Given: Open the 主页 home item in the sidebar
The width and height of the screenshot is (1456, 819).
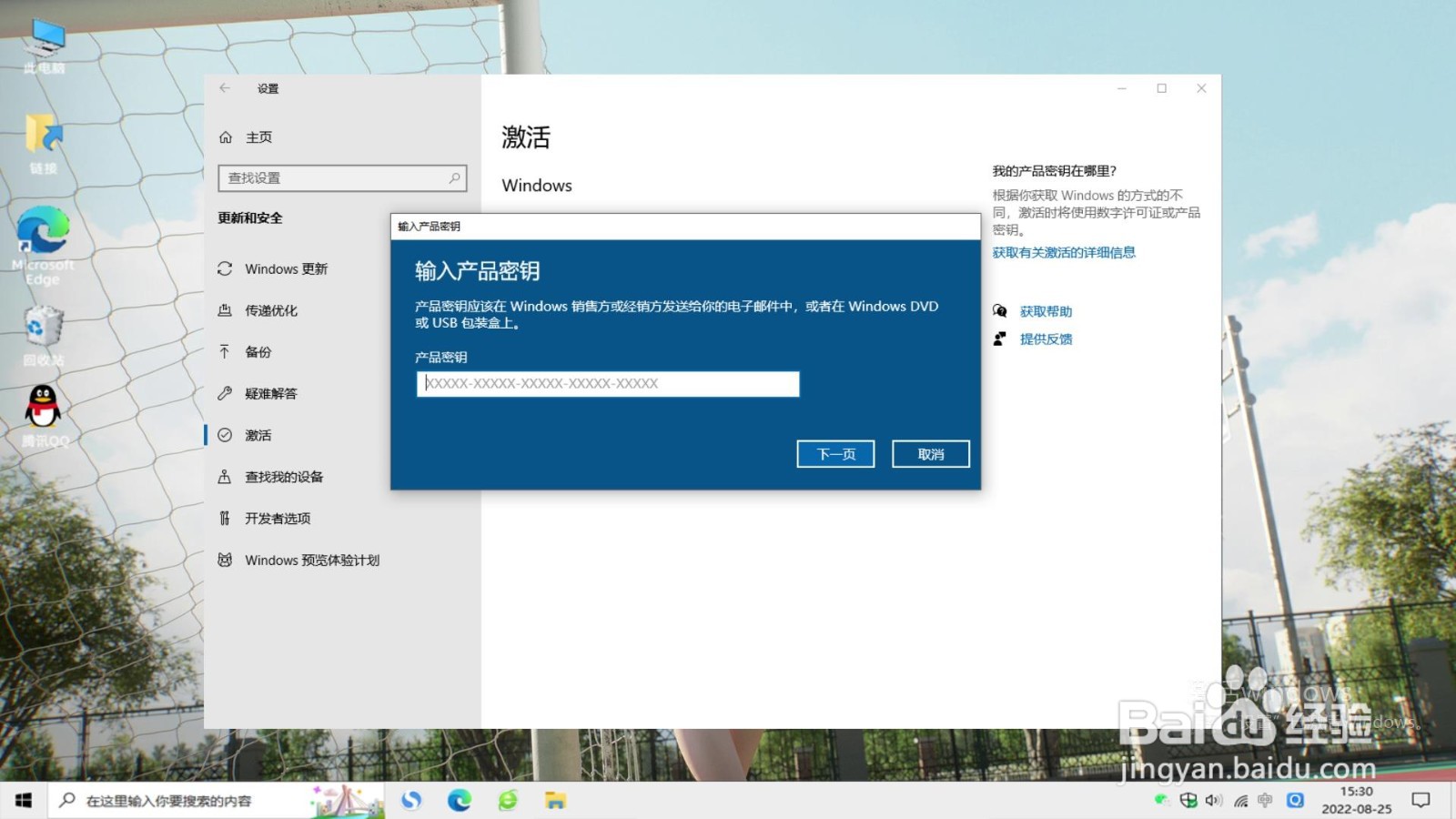Looking at the screenshot, I should 246,137.
